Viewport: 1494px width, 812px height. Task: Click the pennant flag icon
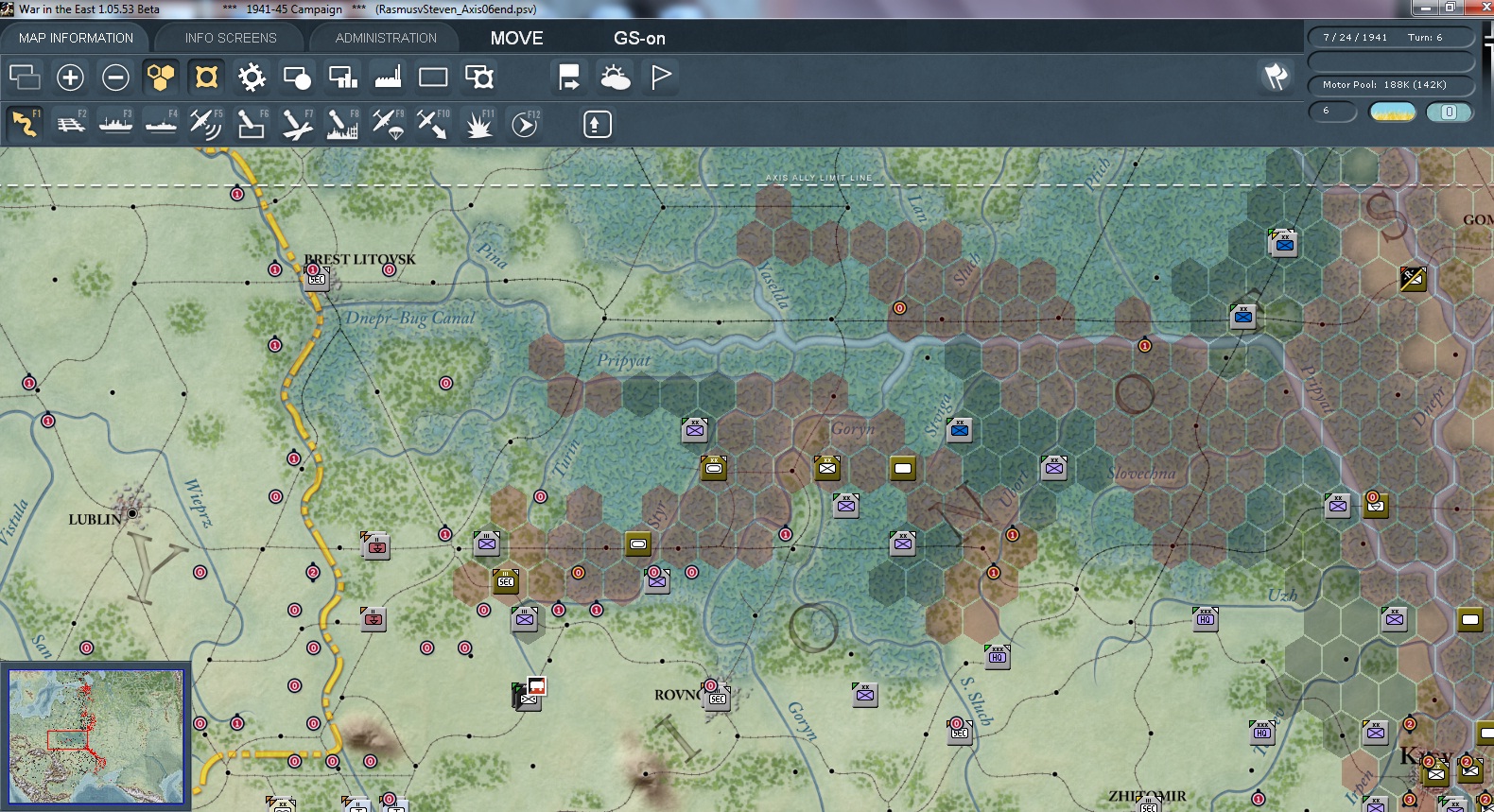click(x=660, y=77)
